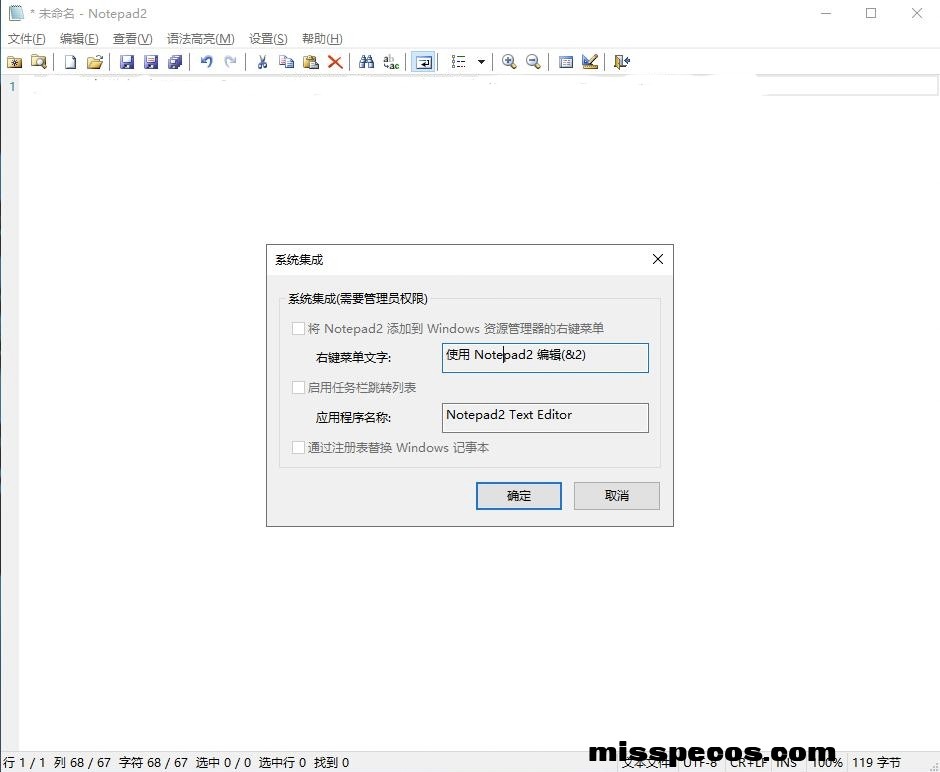Check the 启用任务栏跳转列表 checkbox
The height and width of the screenshot is (772, 940).
298,388
